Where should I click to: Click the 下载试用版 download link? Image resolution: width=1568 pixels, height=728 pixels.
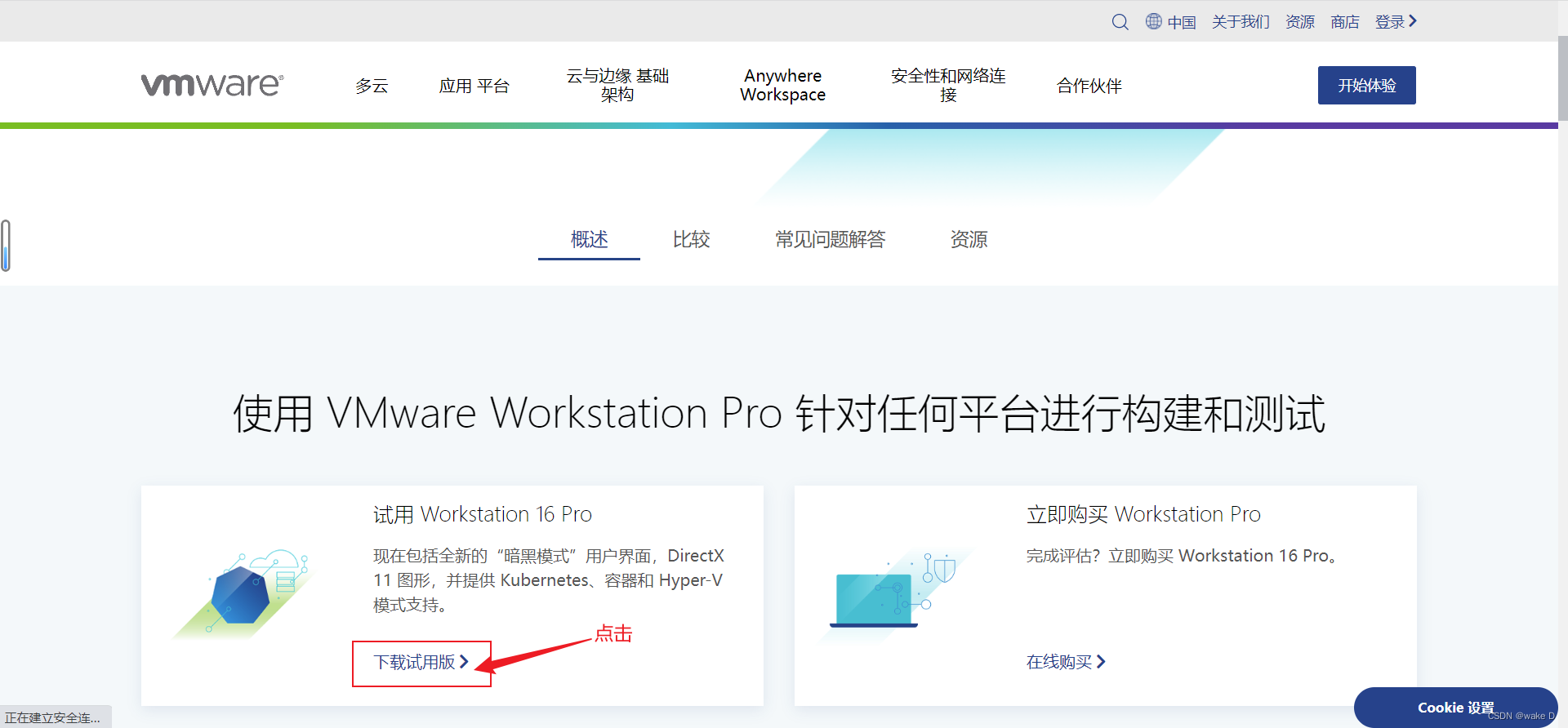click(x=421, y=662)
